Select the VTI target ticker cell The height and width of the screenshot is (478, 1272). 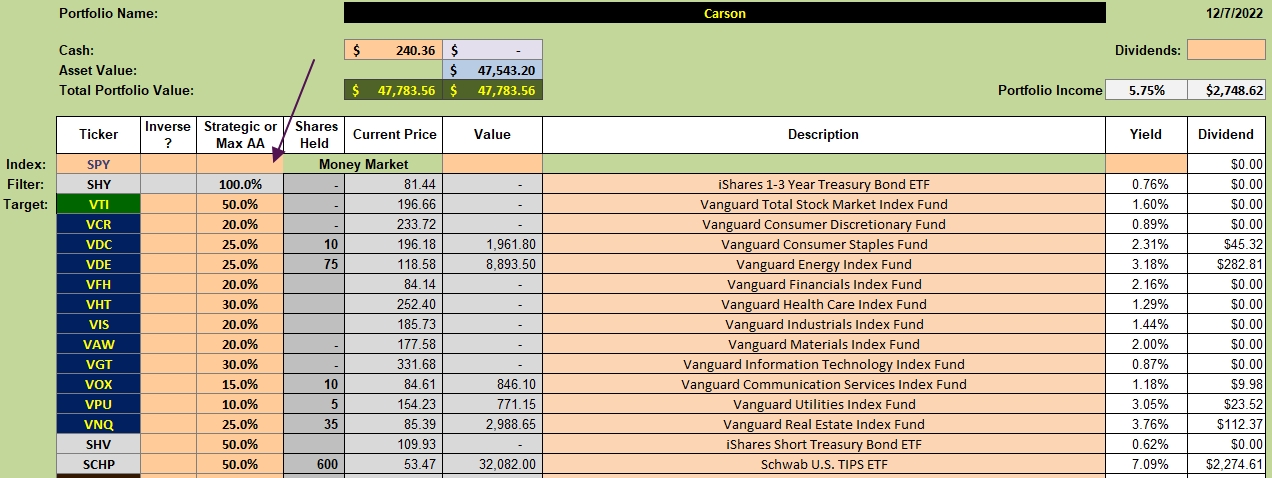coord(98,204)
